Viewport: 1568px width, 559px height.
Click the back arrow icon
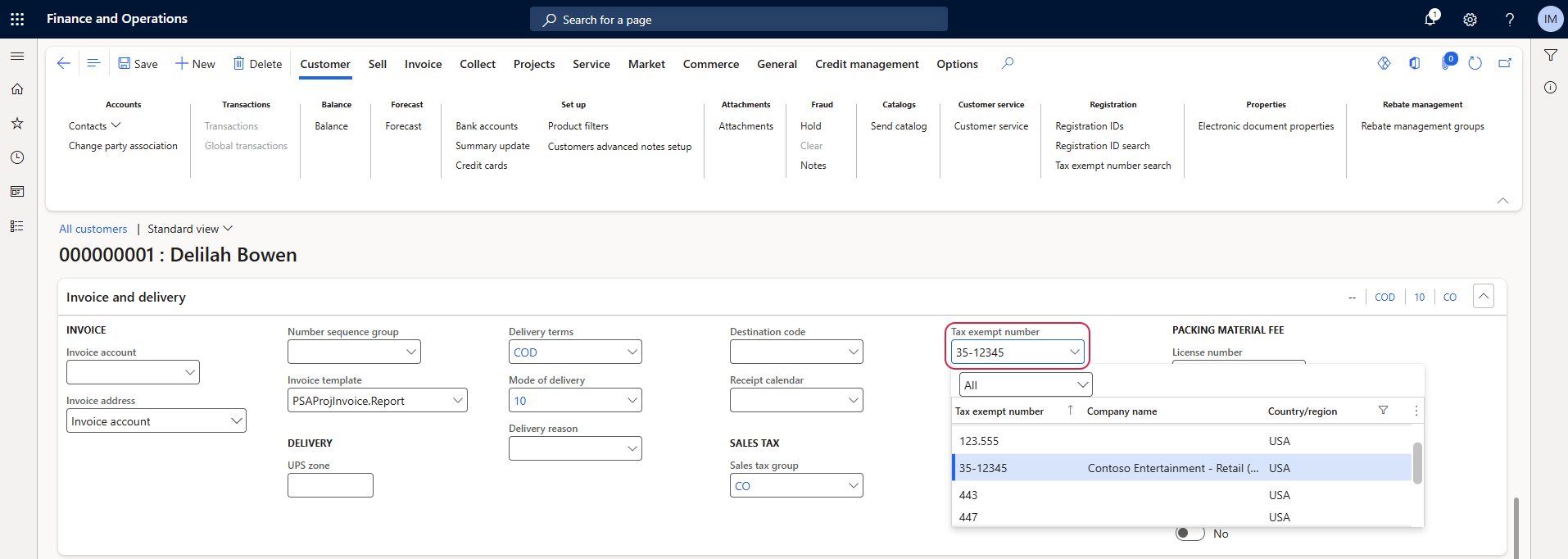63,63
